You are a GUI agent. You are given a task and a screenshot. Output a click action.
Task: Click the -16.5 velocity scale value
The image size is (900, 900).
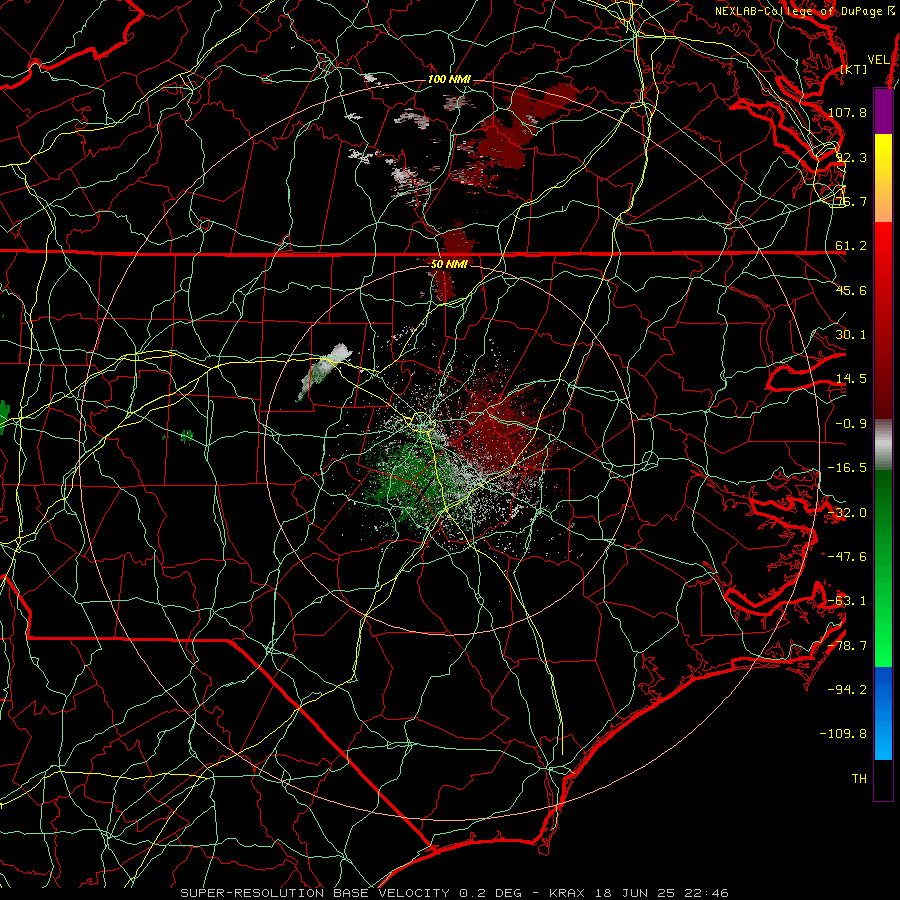coord(847,468)
